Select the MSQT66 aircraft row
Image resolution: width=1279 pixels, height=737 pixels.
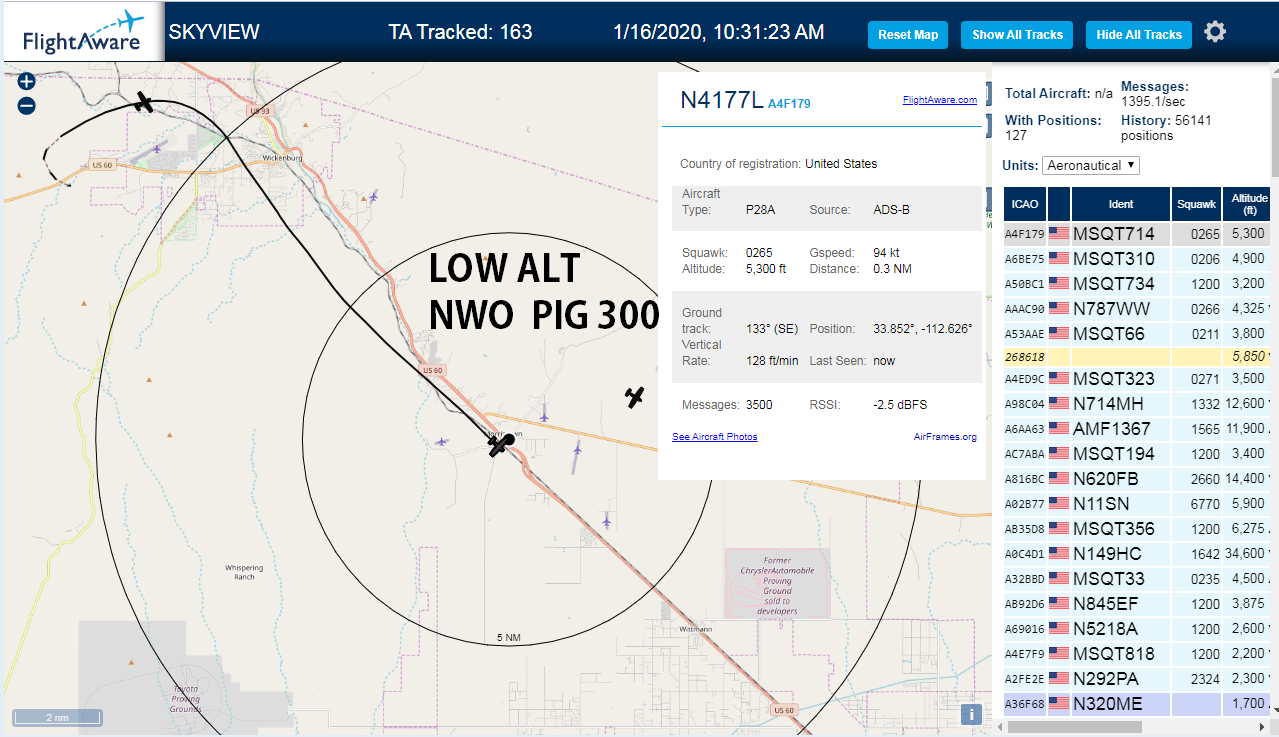pyautogui.click(x=1137, y=334)
